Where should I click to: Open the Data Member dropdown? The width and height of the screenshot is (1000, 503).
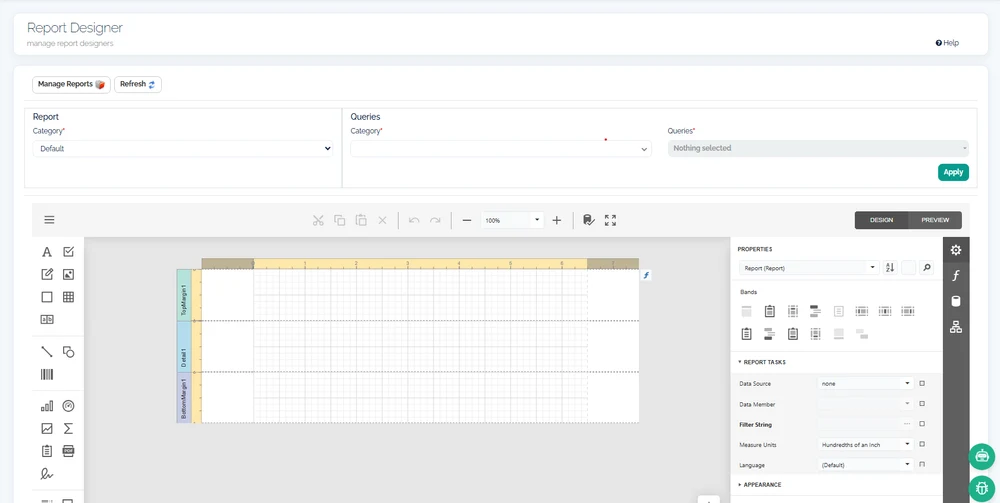coord(866,404)
